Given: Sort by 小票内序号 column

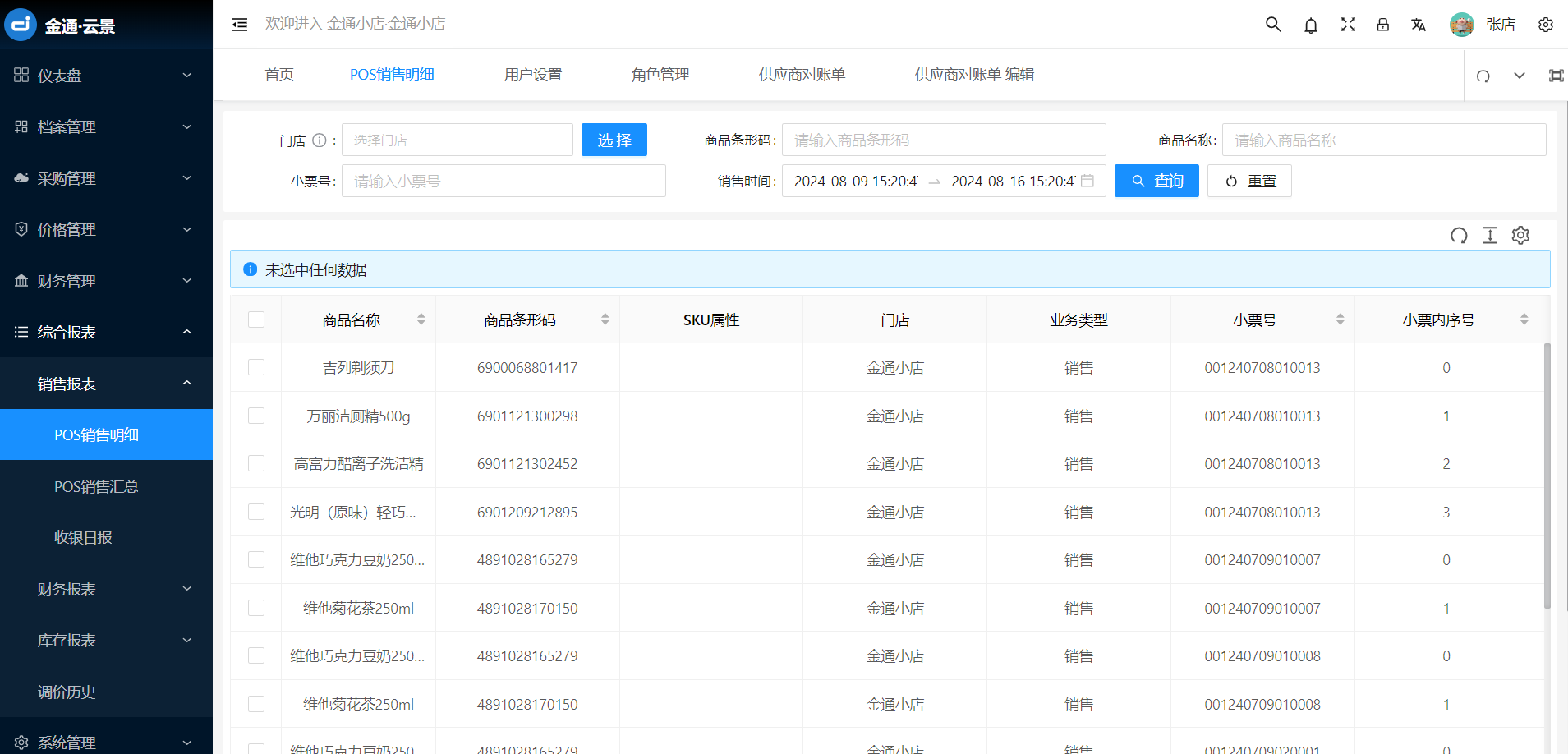Looking at the screenshot, I should point(1524,320).
